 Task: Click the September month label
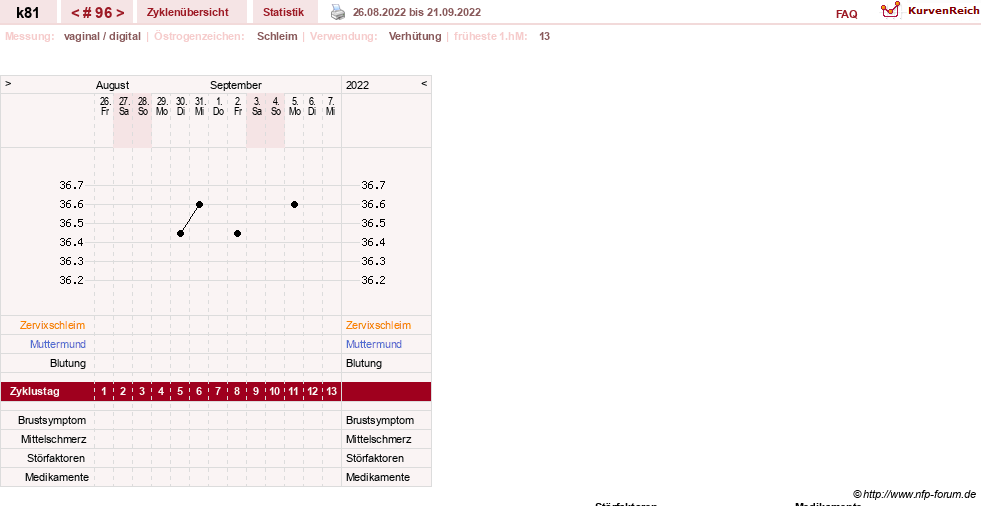pos(236,85)
